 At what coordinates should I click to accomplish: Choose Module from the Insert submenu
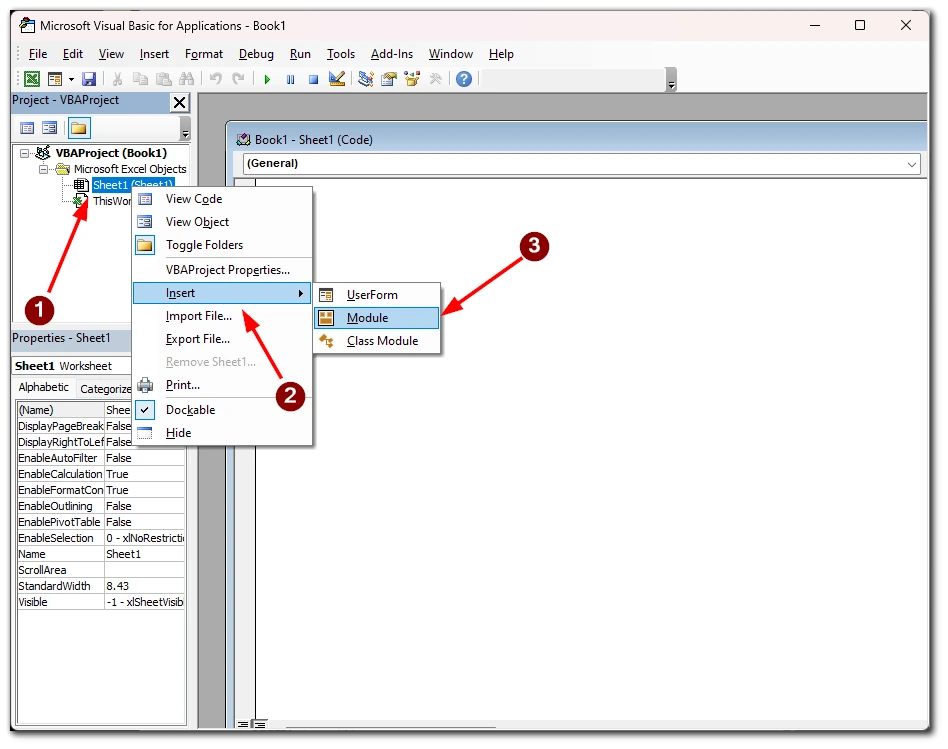click(x=376, y=318)
